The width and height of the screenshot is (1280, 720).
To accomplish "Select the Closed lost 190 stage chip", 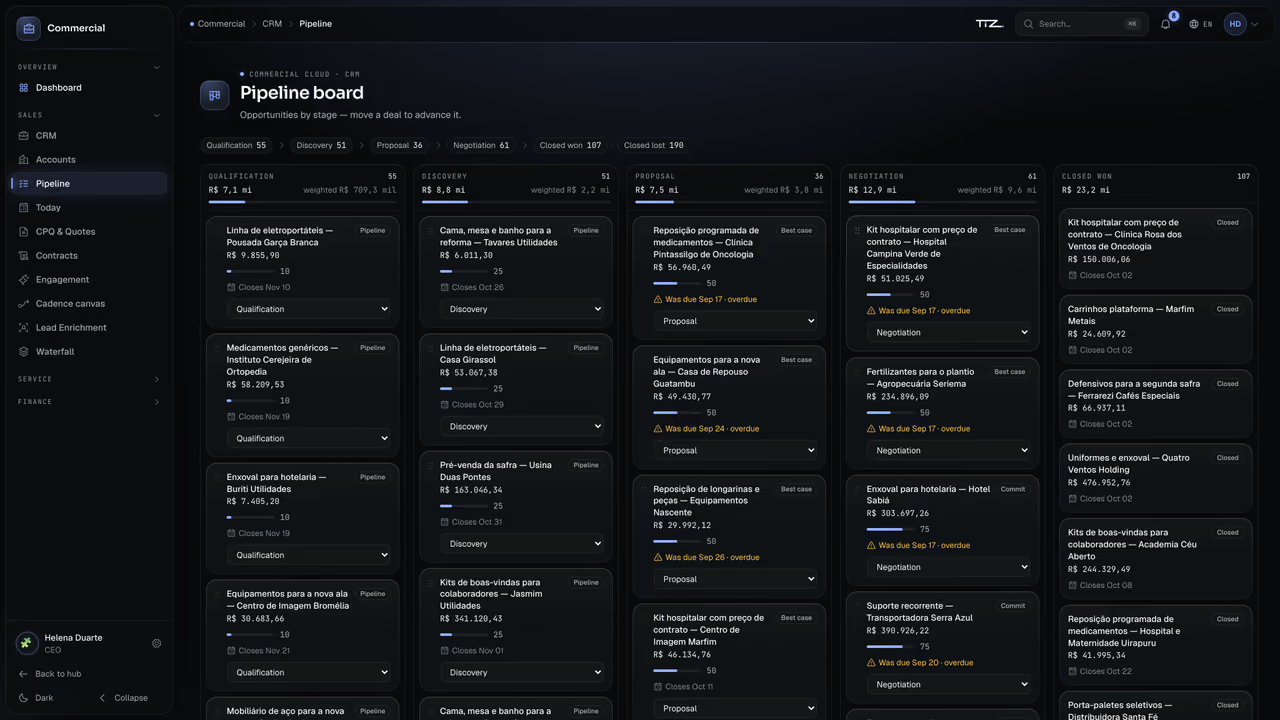I will pyautogui.click(x=654, y=146).
